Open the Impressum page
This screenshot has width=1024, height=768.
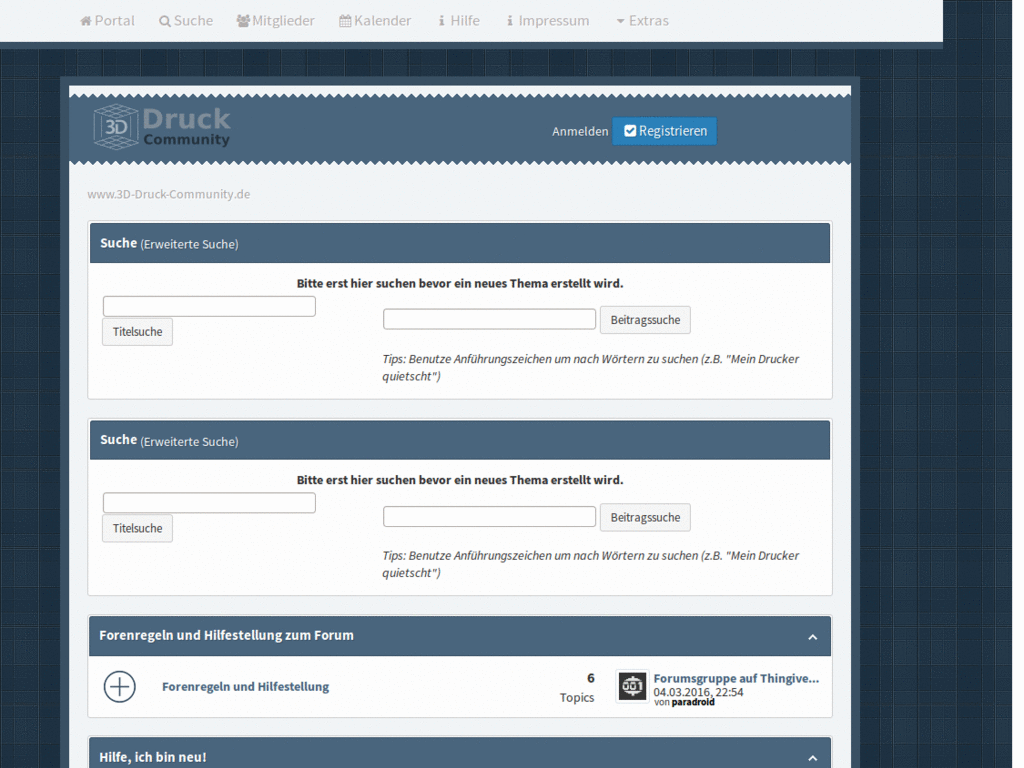pos(548,21)
